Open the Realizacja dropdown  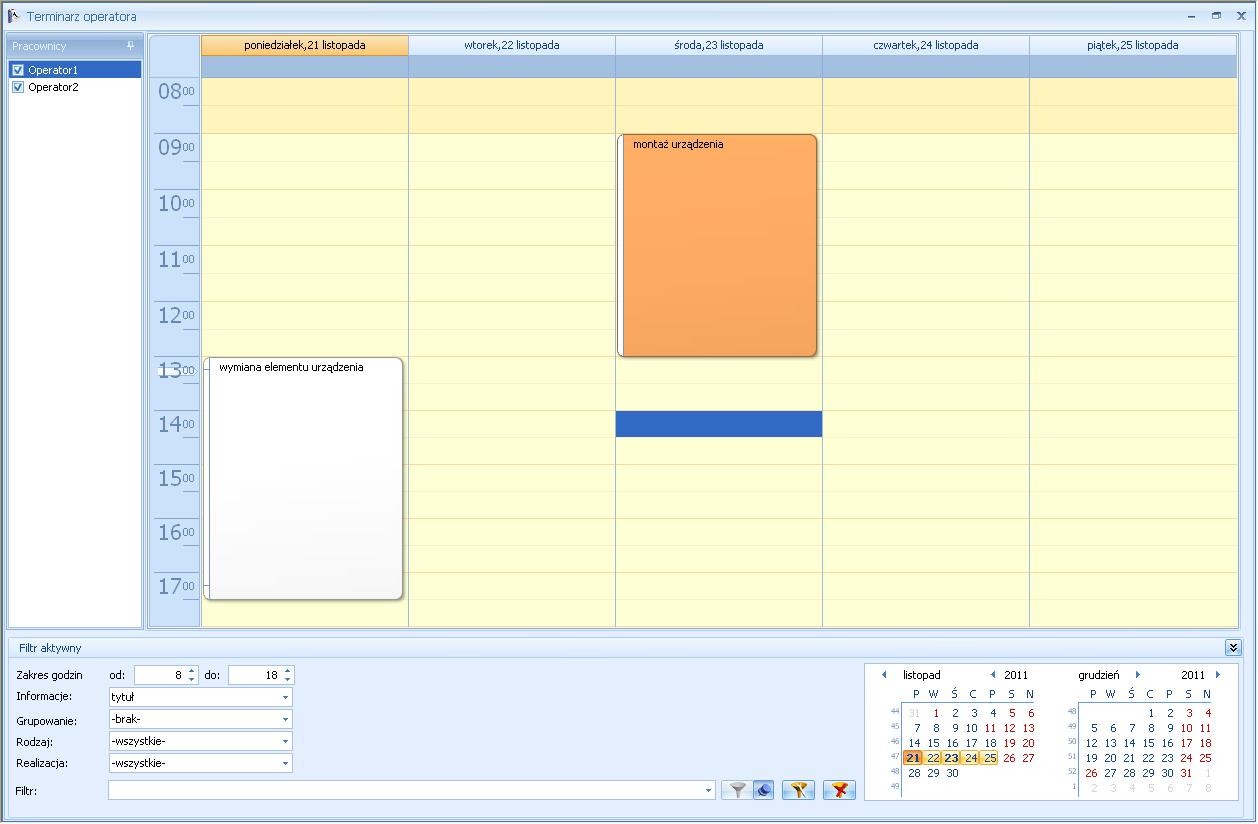point(285,763)
